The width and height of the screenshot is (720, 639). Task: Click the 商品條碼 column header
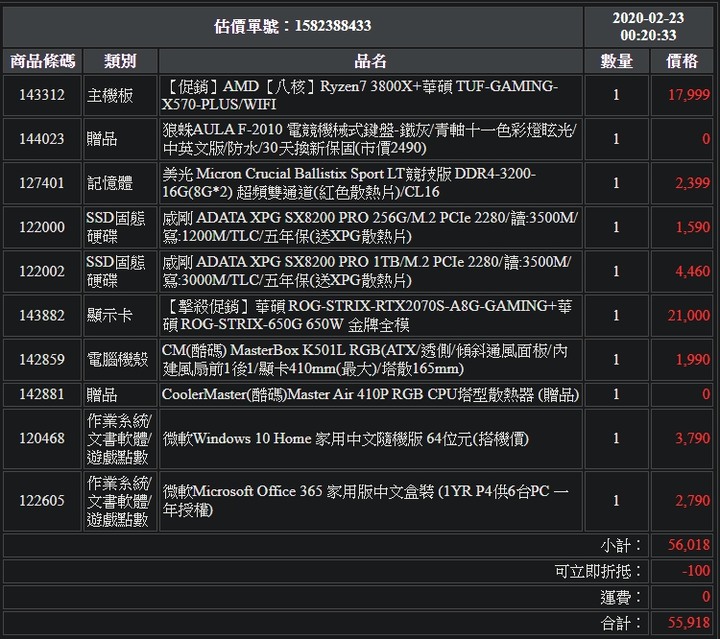[x=42, y=61]
